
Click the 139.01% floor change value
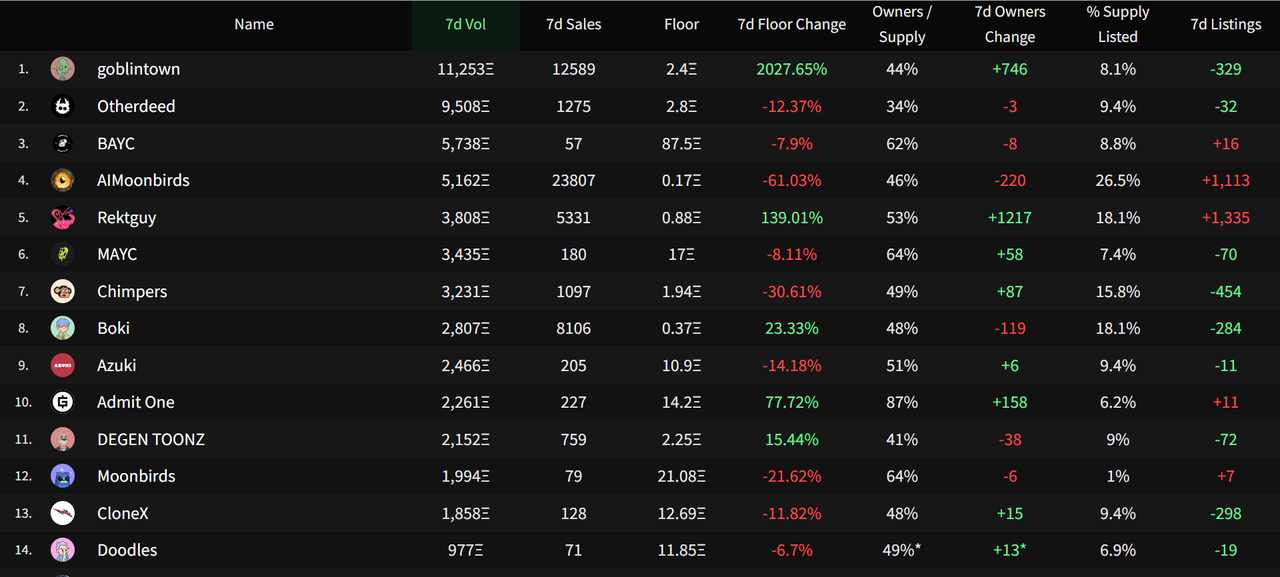coord(792,217)
